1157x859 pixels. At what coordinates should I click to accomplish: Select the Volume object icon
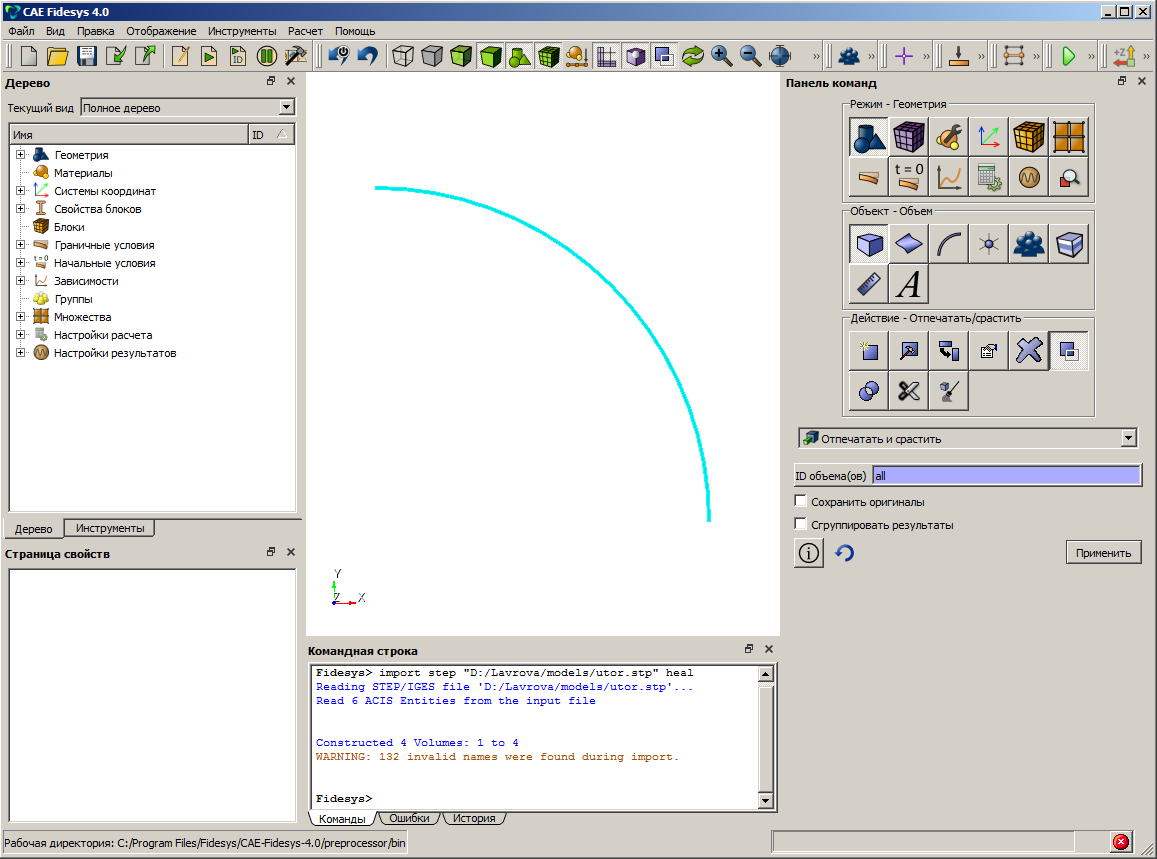pyautogui.click(x=868, y=244)
